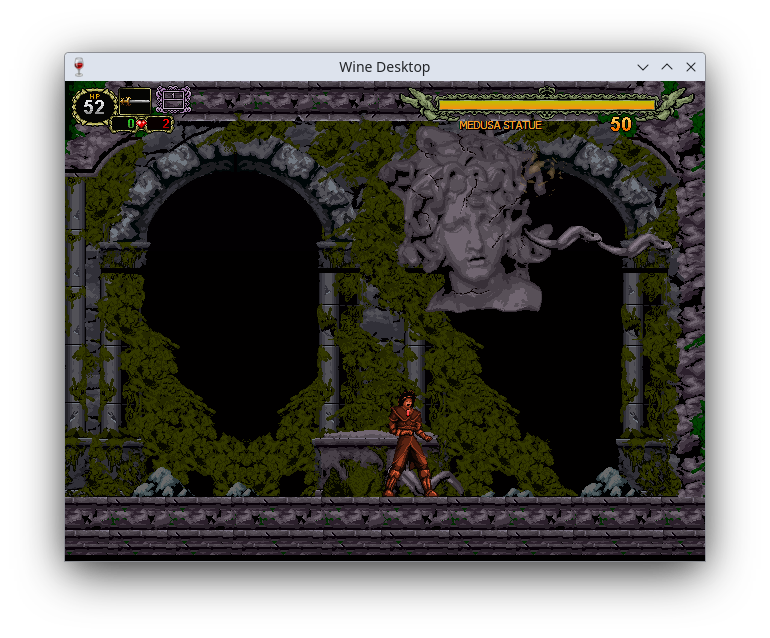The image size is (770, 638).
Task: Maximize the Wine Desktop window
Action: 667,67
